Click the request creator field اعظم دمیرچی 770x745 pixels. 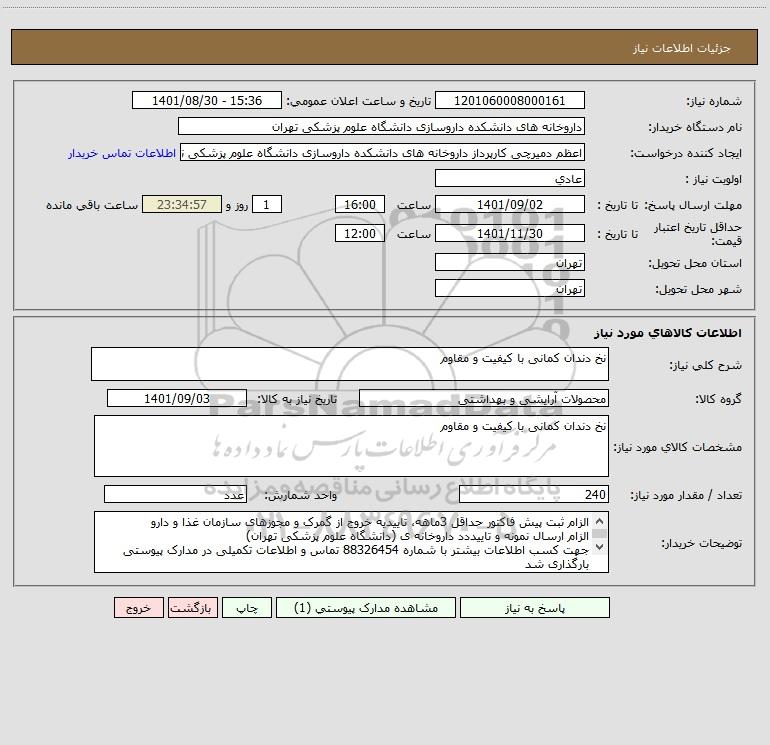pos(383,152)
